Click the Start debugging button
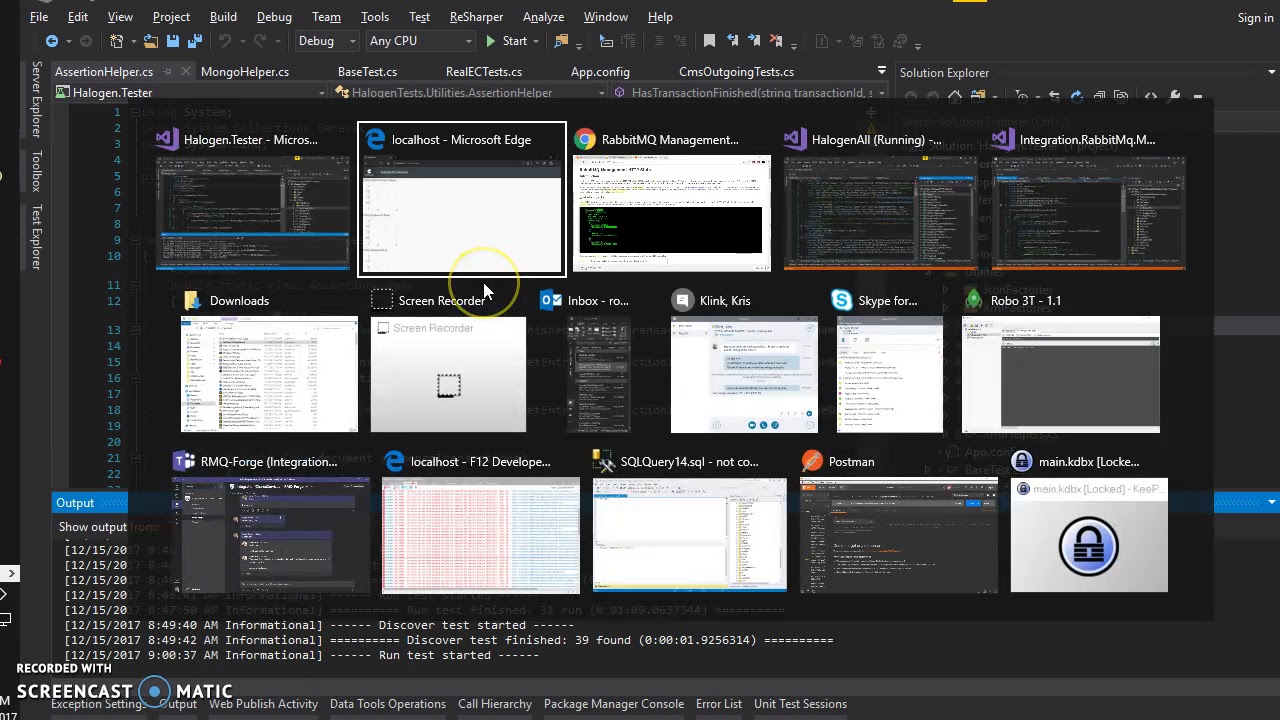The height and width of the screenshot is (720, 1280). (506, 41)
